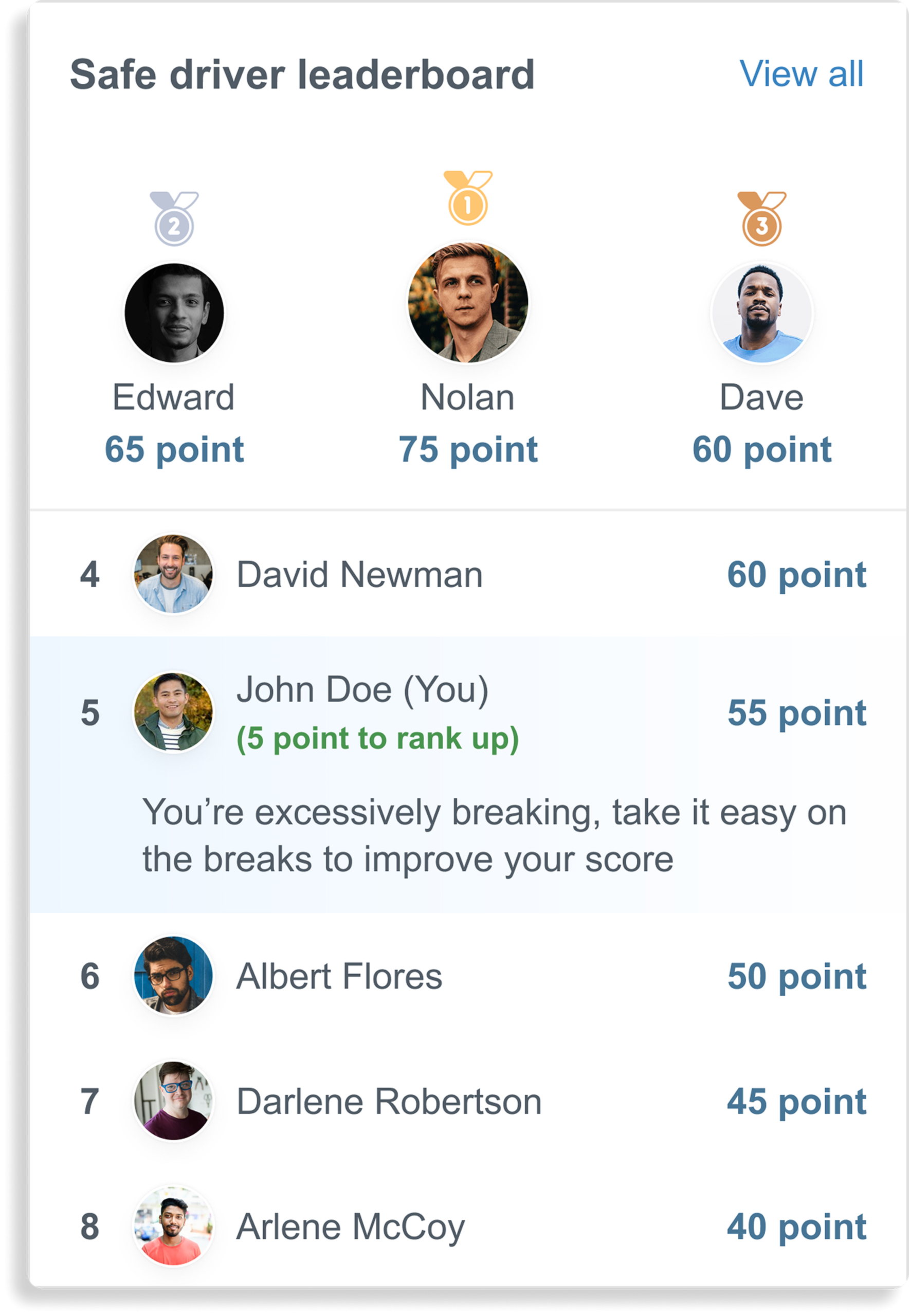
Task: Select Nolan's 75 point score
Action: click(x=469, y=449)
